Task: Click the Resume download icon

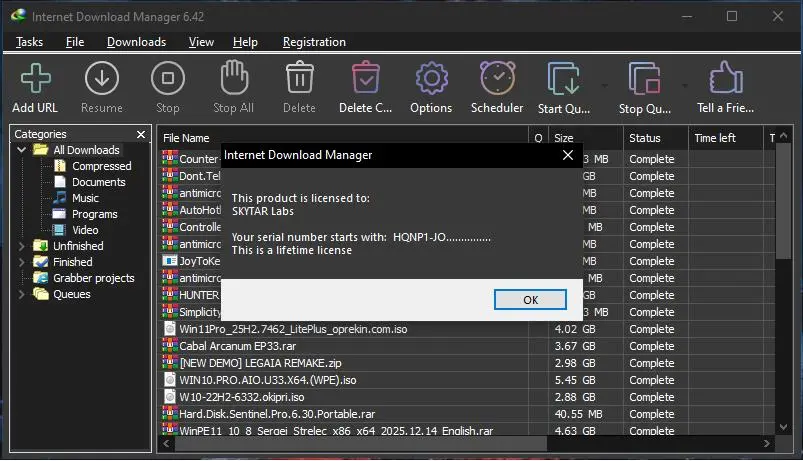Action: (101, 78)
